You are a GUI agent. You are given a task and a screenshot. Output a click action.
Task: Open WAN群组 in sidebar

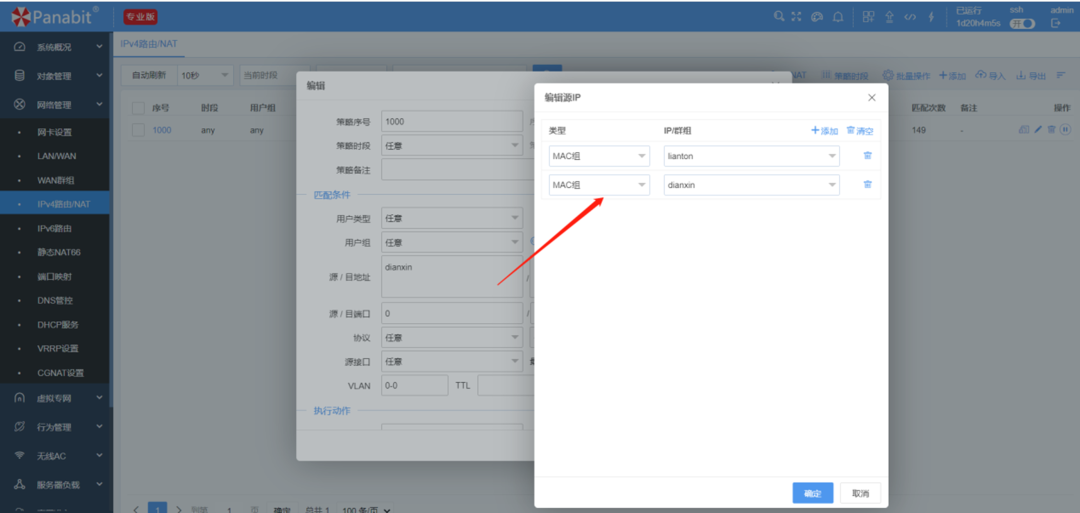click(55, 180)
